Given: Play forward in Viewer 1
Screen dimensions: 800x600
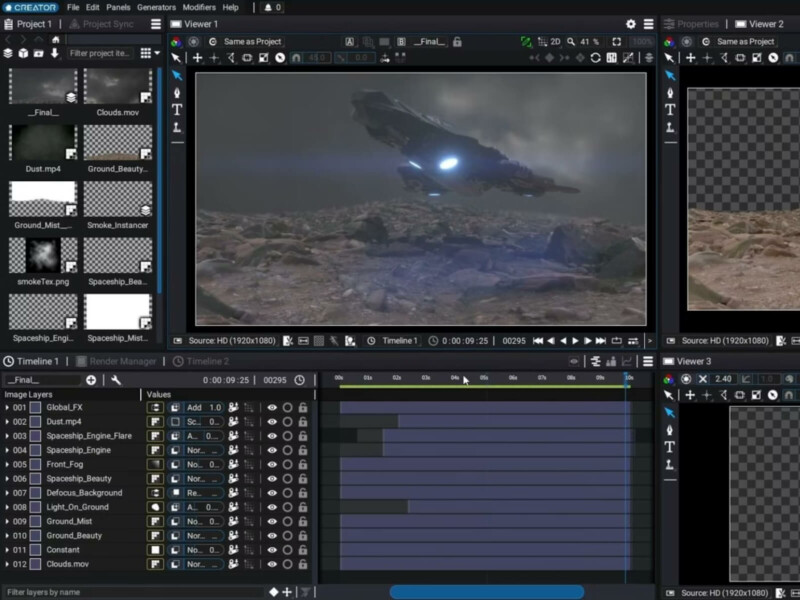Looking at the screenshot, I should [576, 341].
